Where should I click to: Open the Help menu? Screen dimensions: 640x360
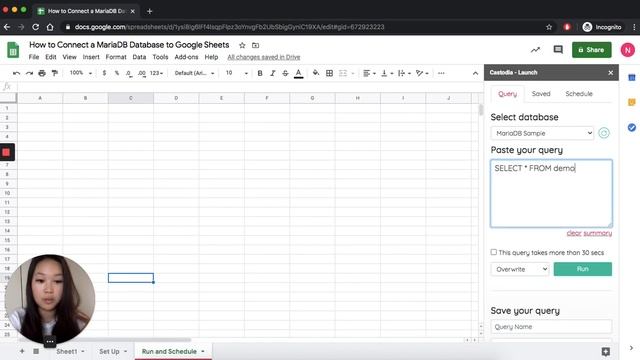coord(211,57)
